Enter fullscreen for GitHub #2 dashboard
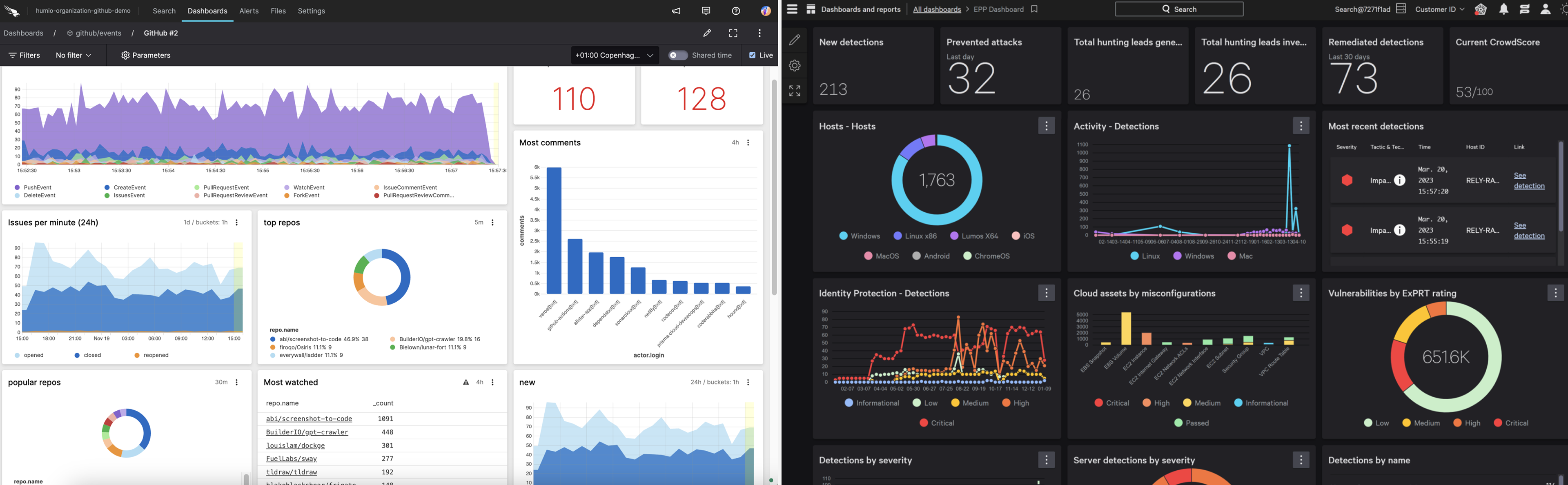Viewport: 1568px width, 485px height. 733,33
